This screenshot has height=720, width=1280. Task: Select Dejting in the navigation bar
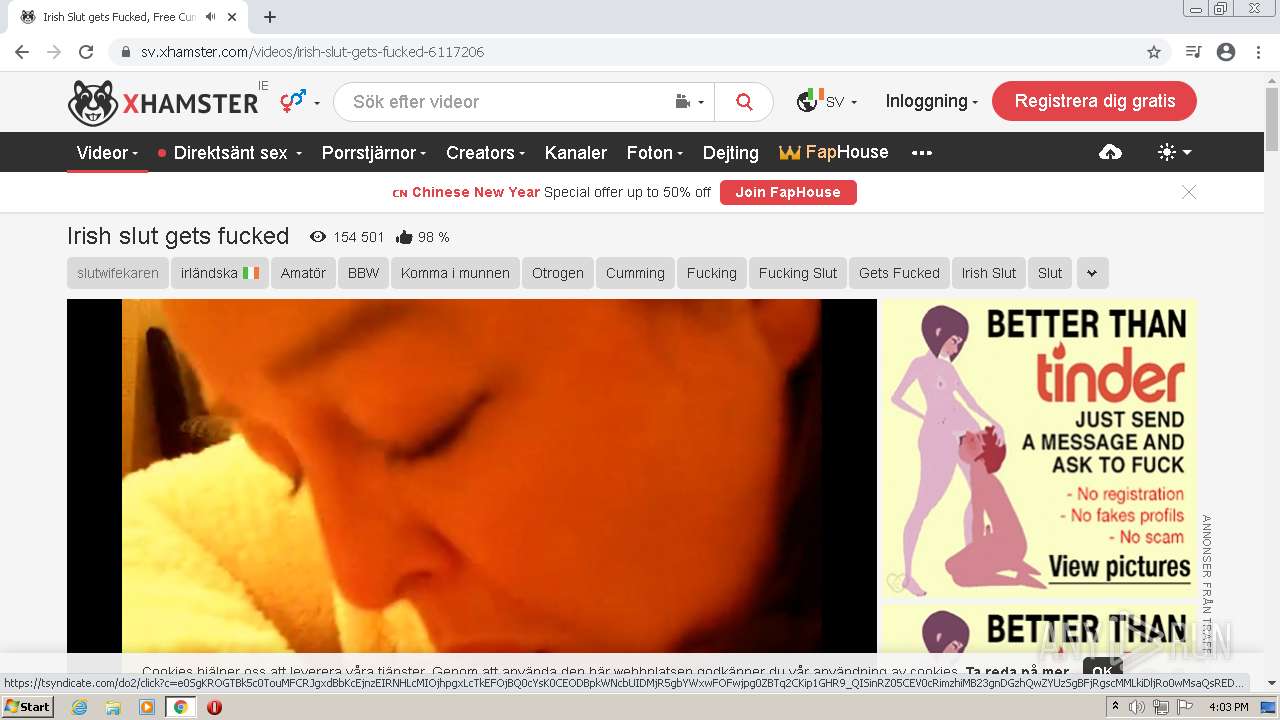(x=731, y=153)
